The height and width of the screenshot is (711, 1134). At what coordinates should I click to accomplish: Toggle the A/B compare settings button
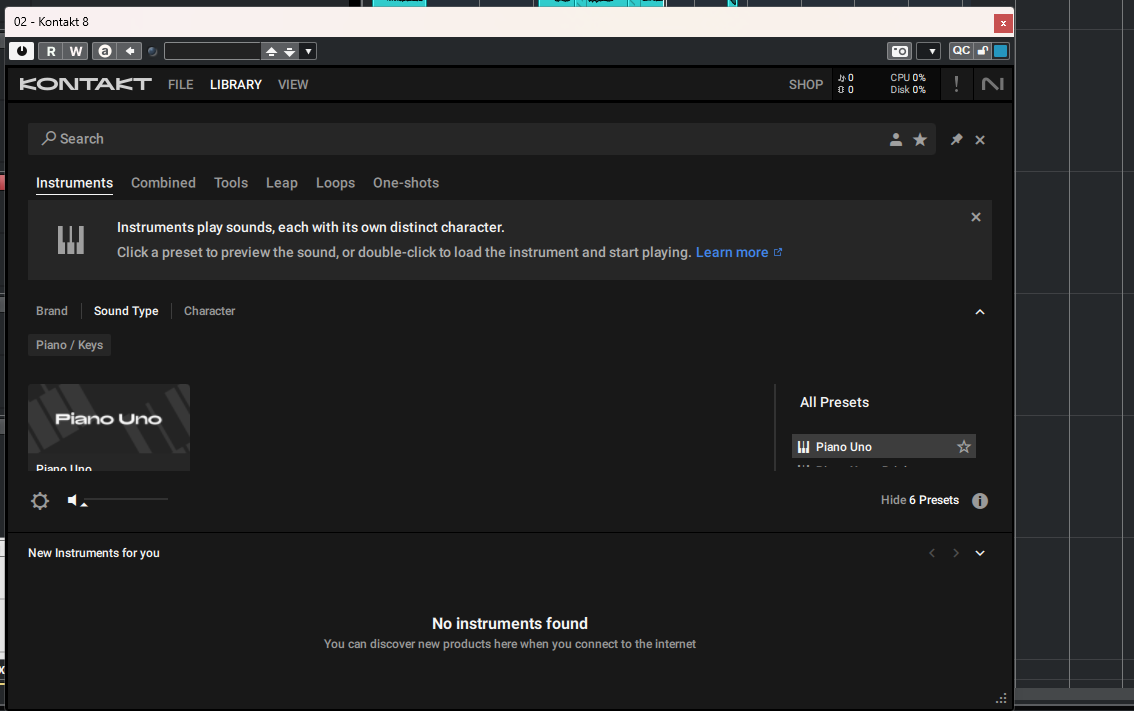pyautogui.click(x=105, y=51)
